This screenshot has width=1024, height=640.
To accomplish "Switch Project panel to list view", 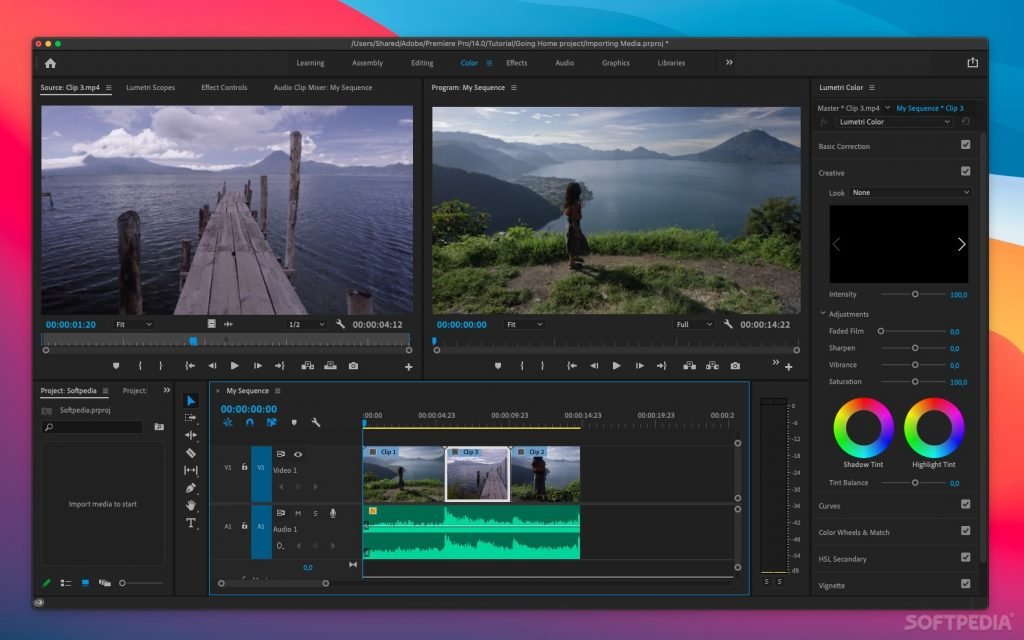I will click(66, 583).
